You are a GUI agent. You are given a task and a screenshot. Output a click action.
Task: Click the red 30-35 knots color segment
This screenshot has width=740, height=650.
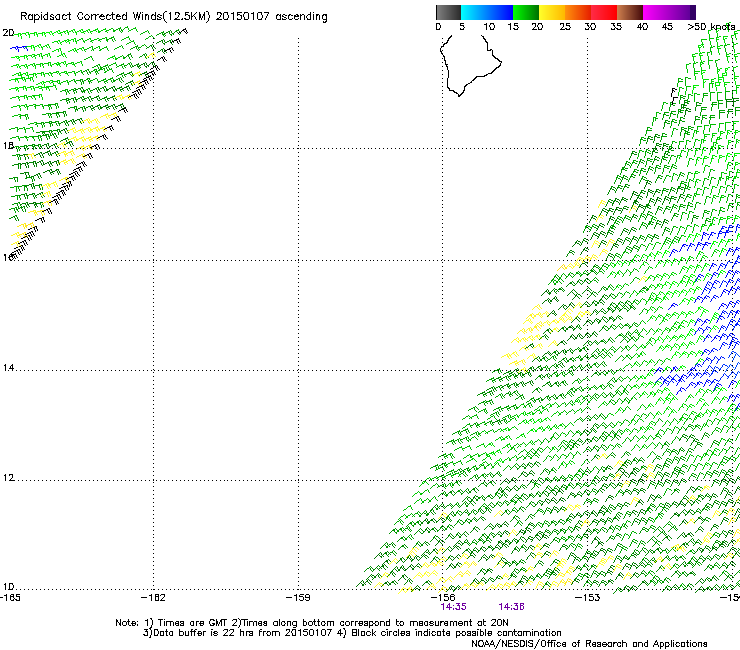pos(604,12)
